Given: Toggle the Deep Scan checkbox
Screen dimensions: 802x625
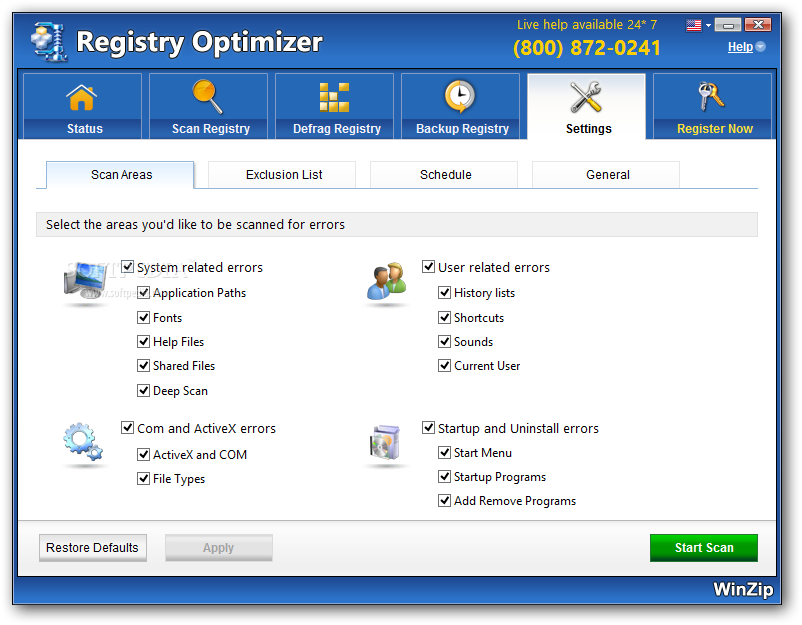Looking at the screenshot, I should (x=144, y=391).
